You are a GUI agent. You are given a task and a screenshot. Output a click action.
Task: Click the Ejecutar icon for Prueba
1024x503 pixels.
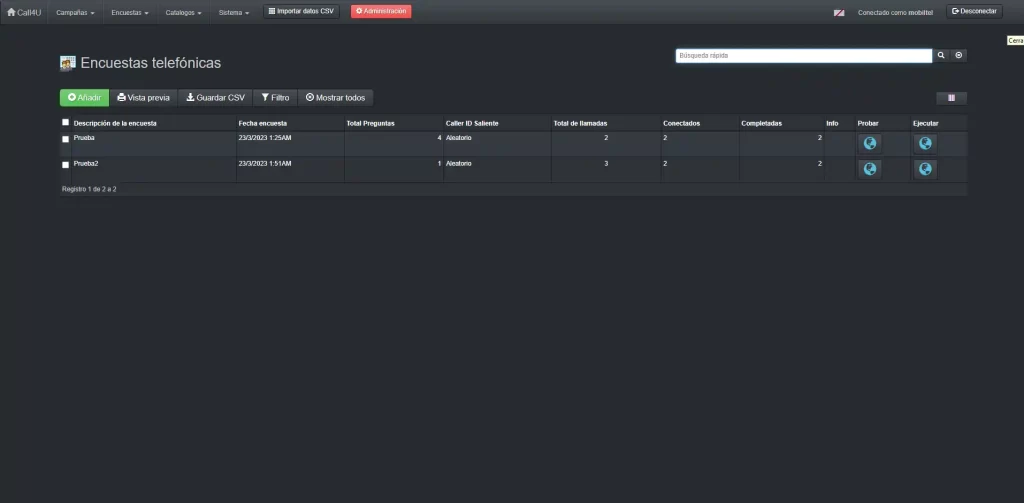click(x=925, y=143)
